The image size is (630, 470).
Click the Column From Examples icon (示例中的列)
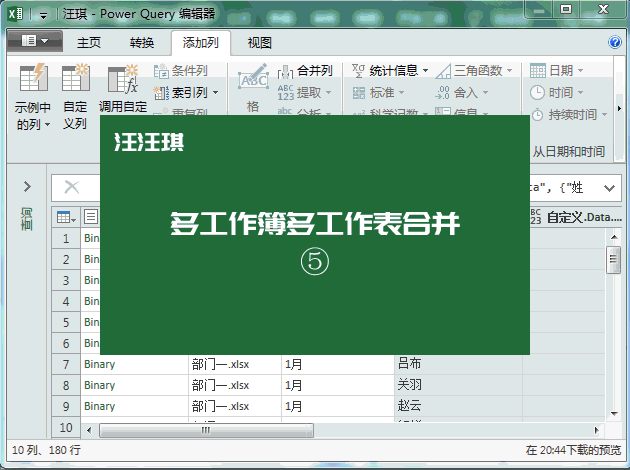pyautogui.click(x=34, y=77)
